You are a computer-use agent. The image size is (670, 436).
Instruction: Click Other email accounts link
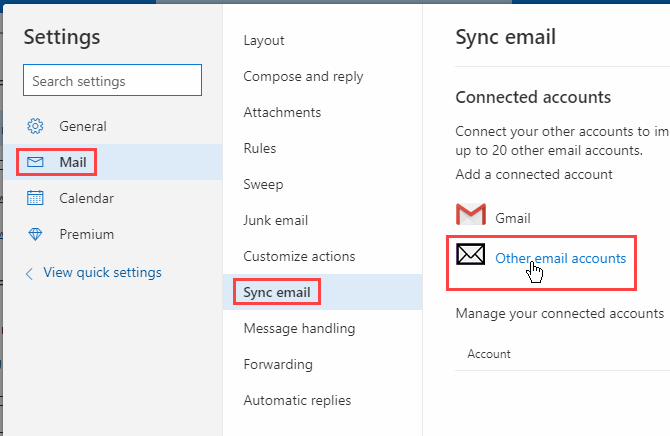560,258
